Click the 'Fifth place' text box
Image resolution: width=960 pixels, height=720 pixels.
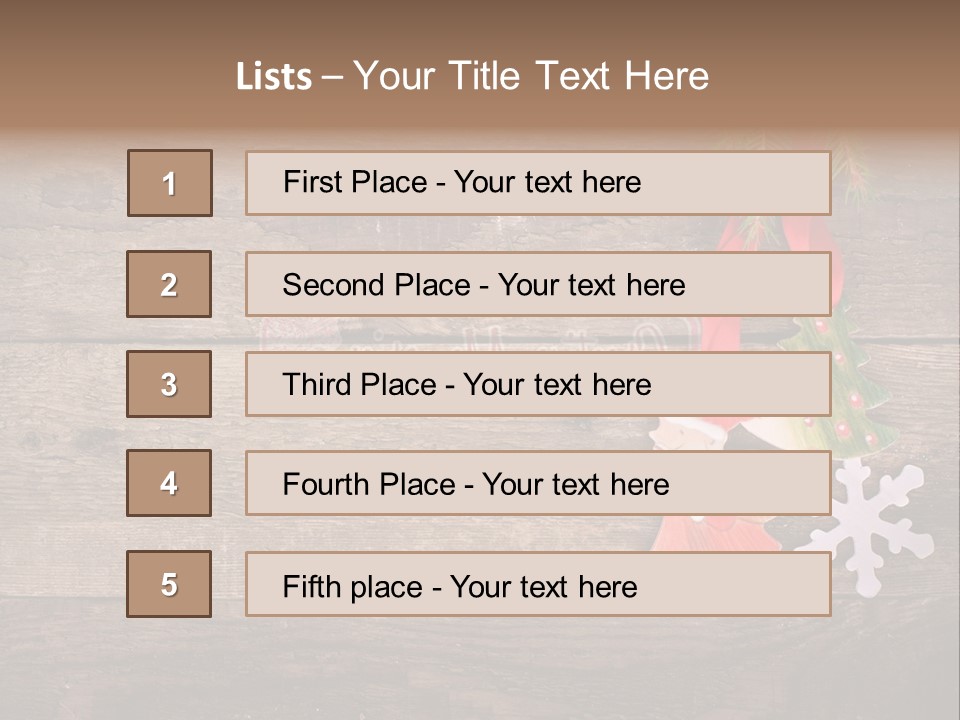point(538,584)
